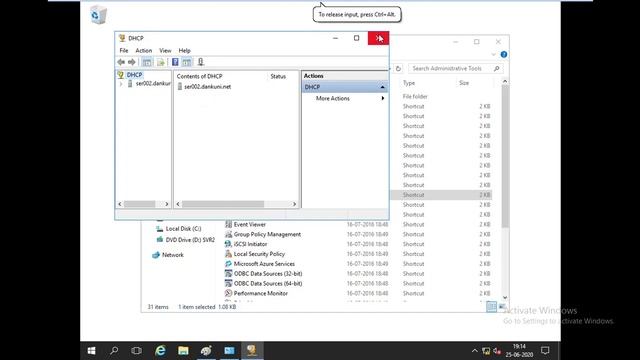Viewport: 640px width, 360px height.
Task: Click the refresh button in Explorer address bar
Action: point(398,69)
